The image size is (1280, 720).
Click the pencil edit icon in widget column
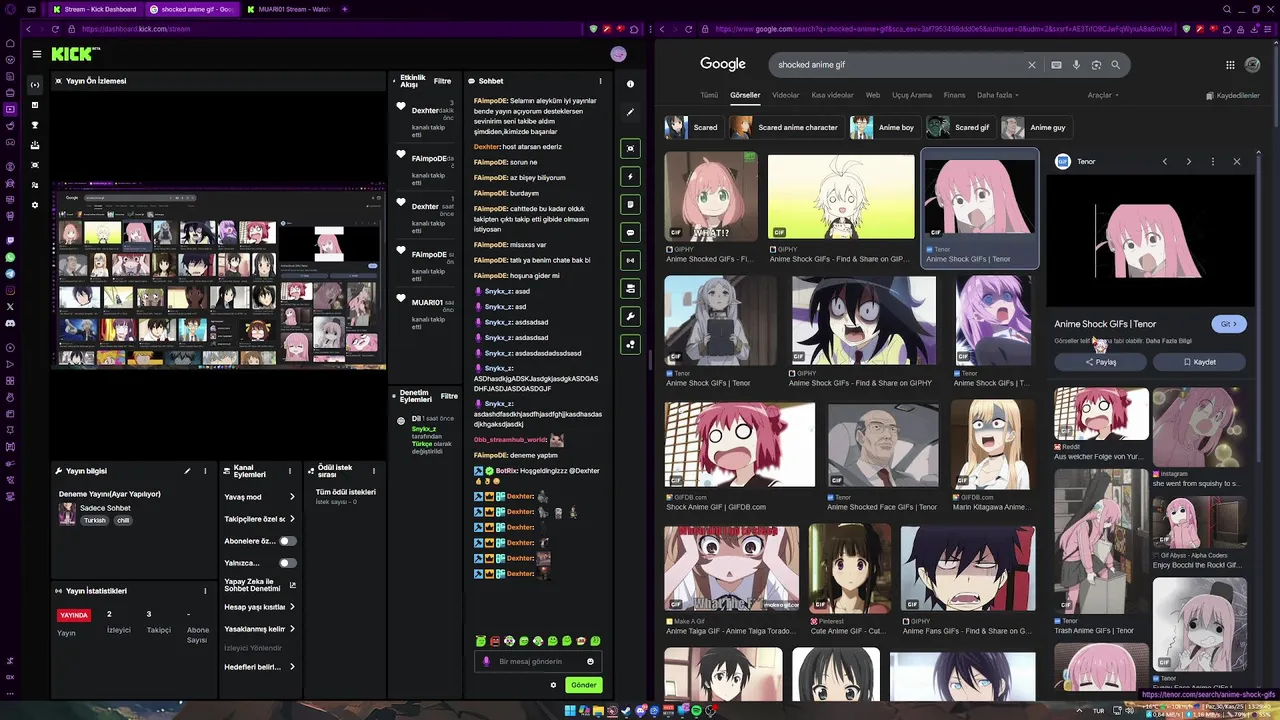pyautogui.click(x=630, y=112)
